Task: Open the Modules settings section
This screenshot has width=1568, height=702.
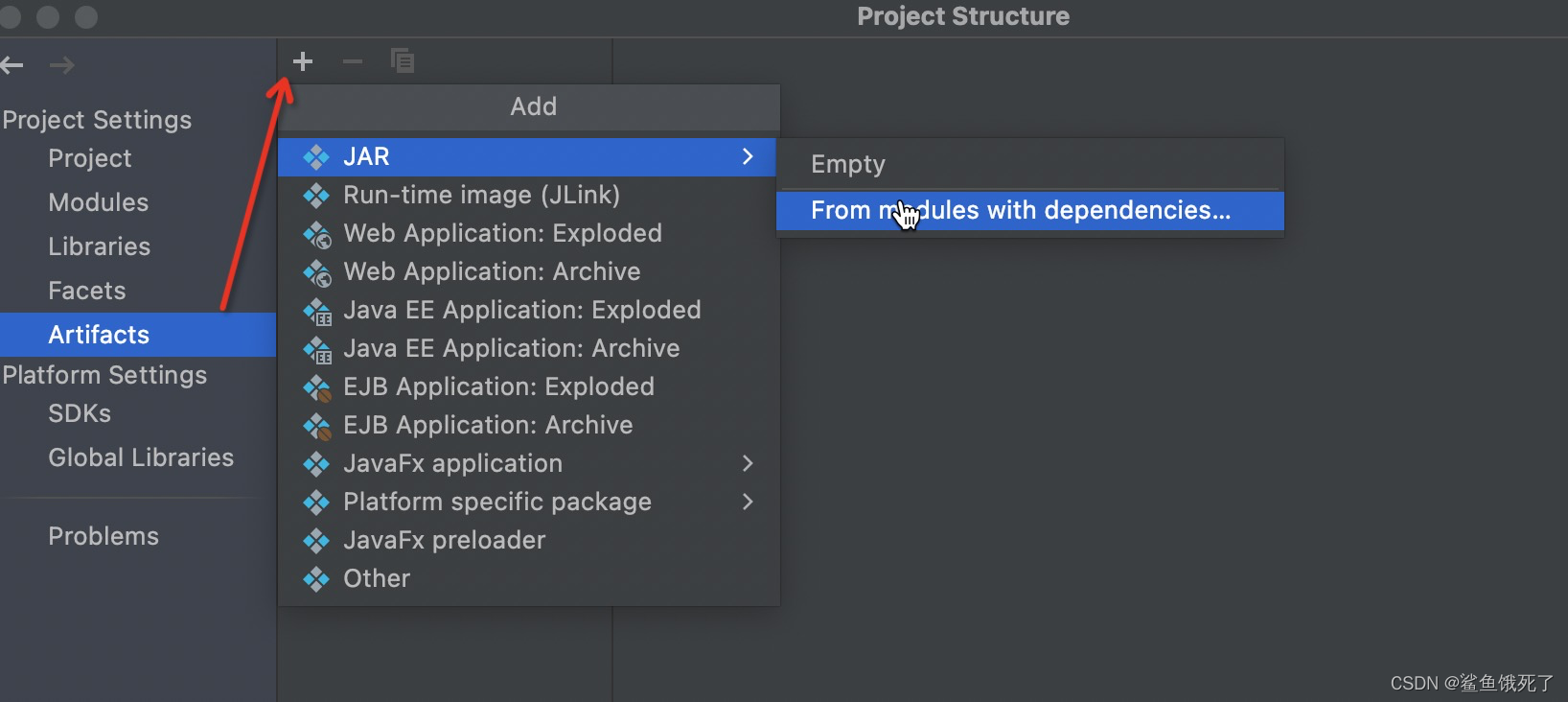Action: click(x=99, y=202)
